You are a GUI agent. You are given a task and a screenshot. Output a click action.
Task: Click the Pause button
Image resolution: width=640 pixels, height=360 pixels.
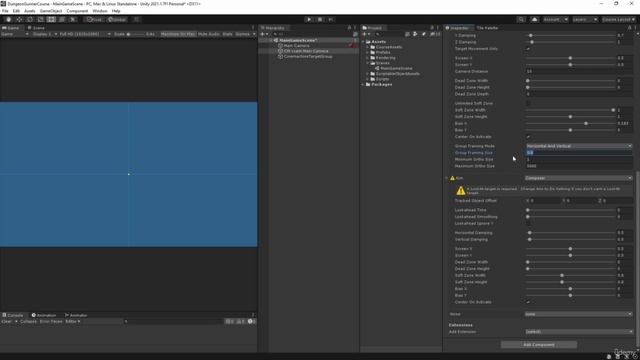tap(320, 19)
